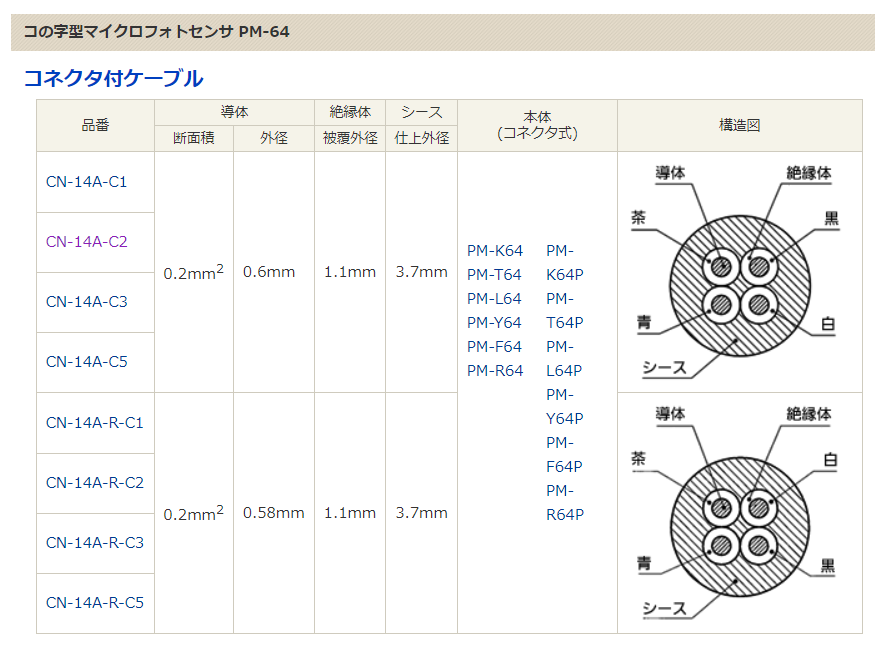Open the CN-14A-C2 product link

[x=87, y=241]
